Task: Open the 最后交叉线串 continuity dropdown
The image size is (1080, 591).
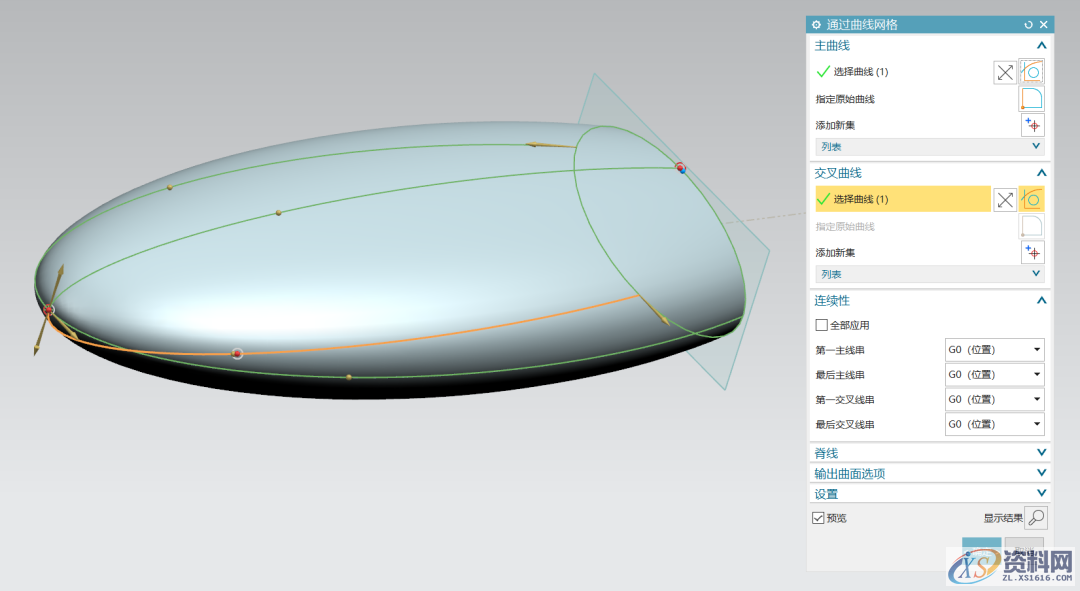Action: pos(994,425)
